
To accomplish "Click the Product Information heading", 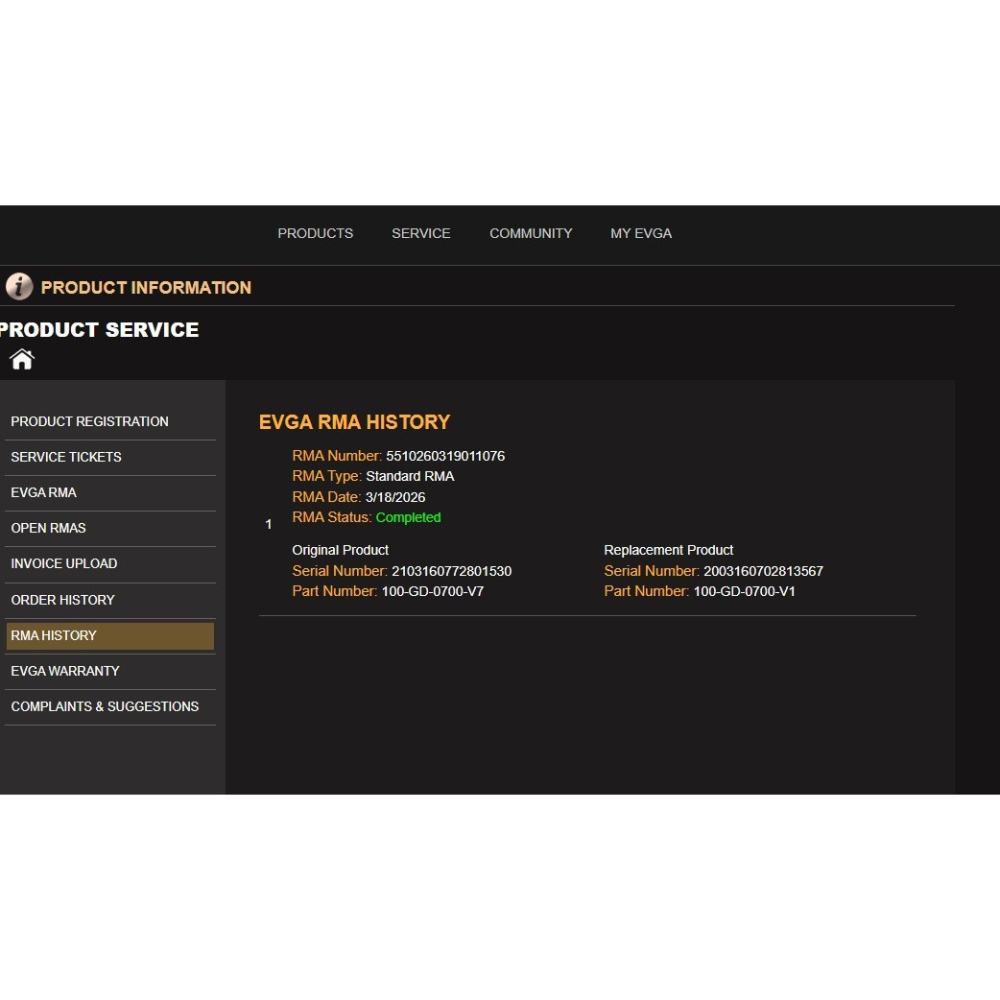I will click(146, 288).
